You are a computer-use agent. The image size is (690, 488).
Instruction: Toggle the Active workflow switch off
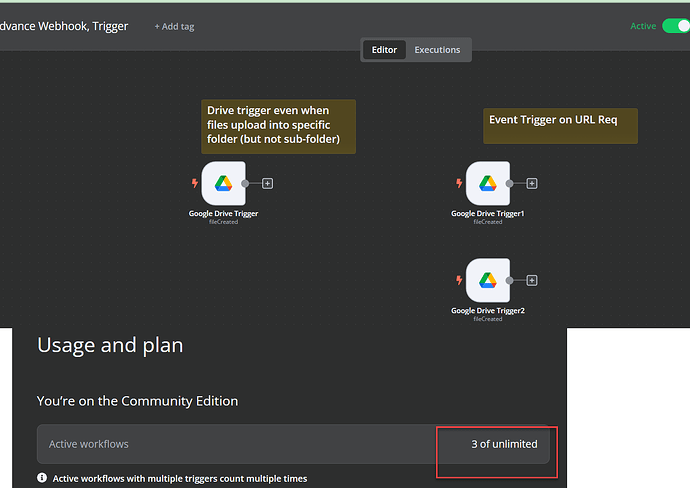(x=675, y=26)
